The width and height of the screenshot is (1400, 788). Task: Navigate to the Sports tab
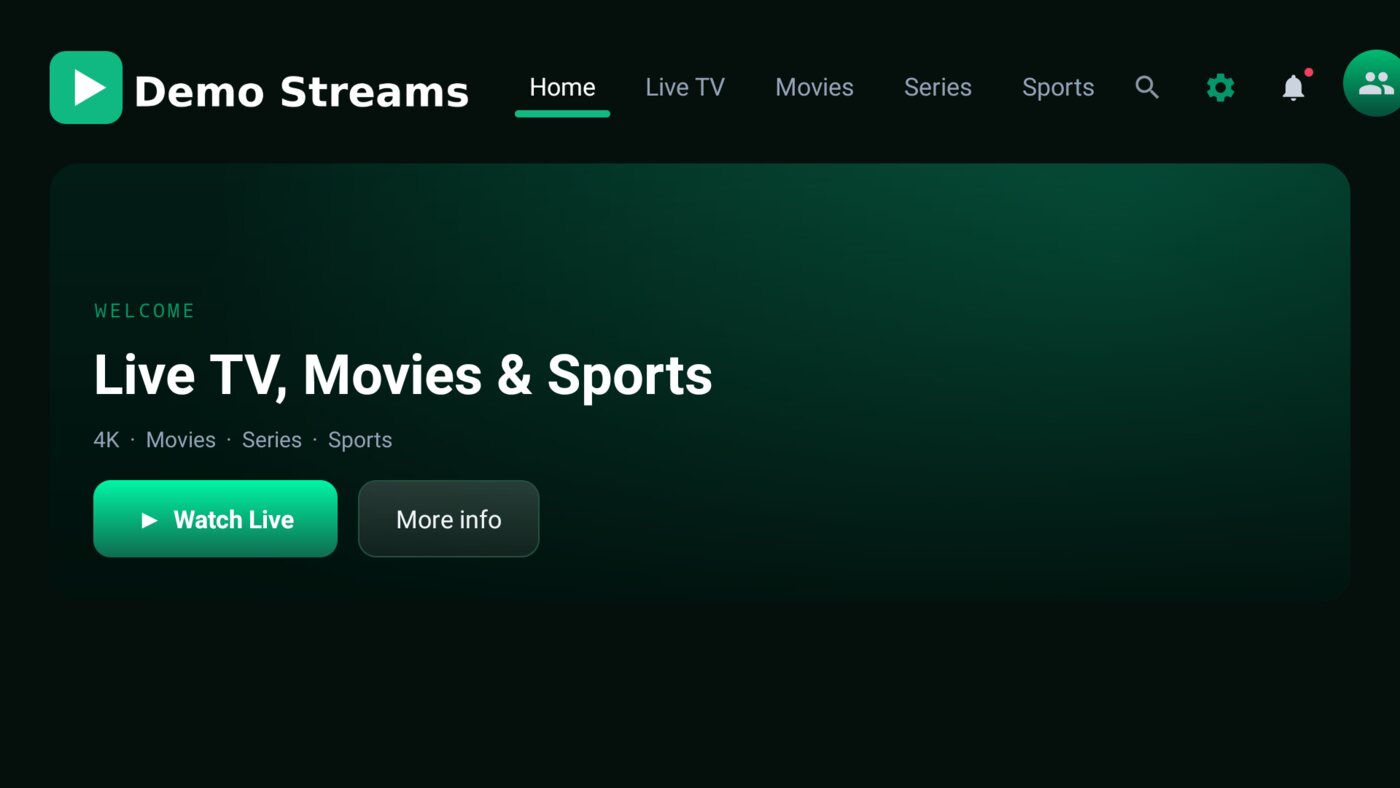[x=1058, y=88]
